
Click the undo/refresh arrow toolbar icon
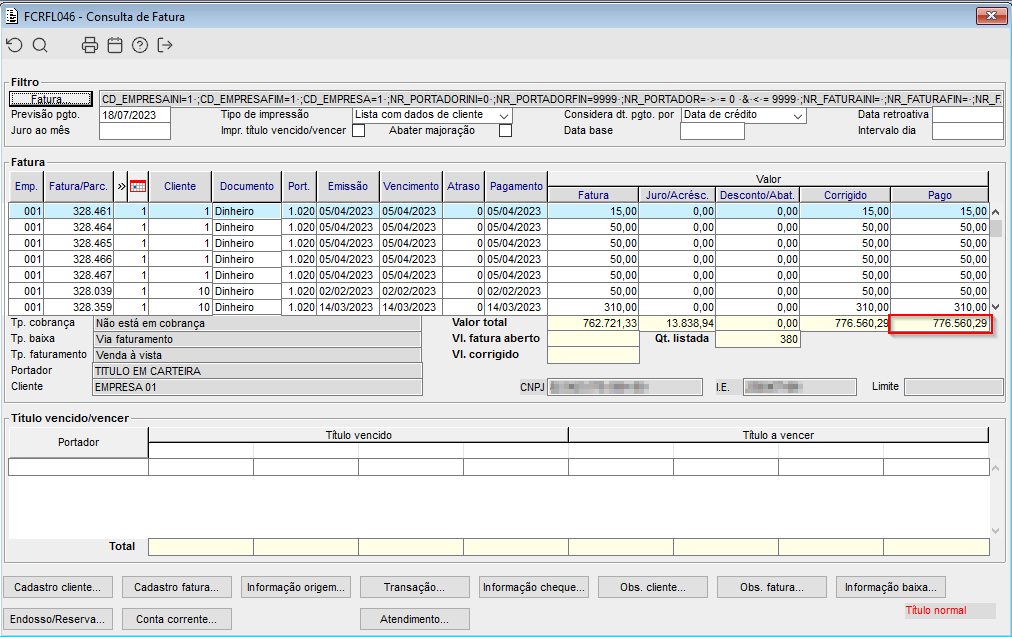tap(14, 45)
